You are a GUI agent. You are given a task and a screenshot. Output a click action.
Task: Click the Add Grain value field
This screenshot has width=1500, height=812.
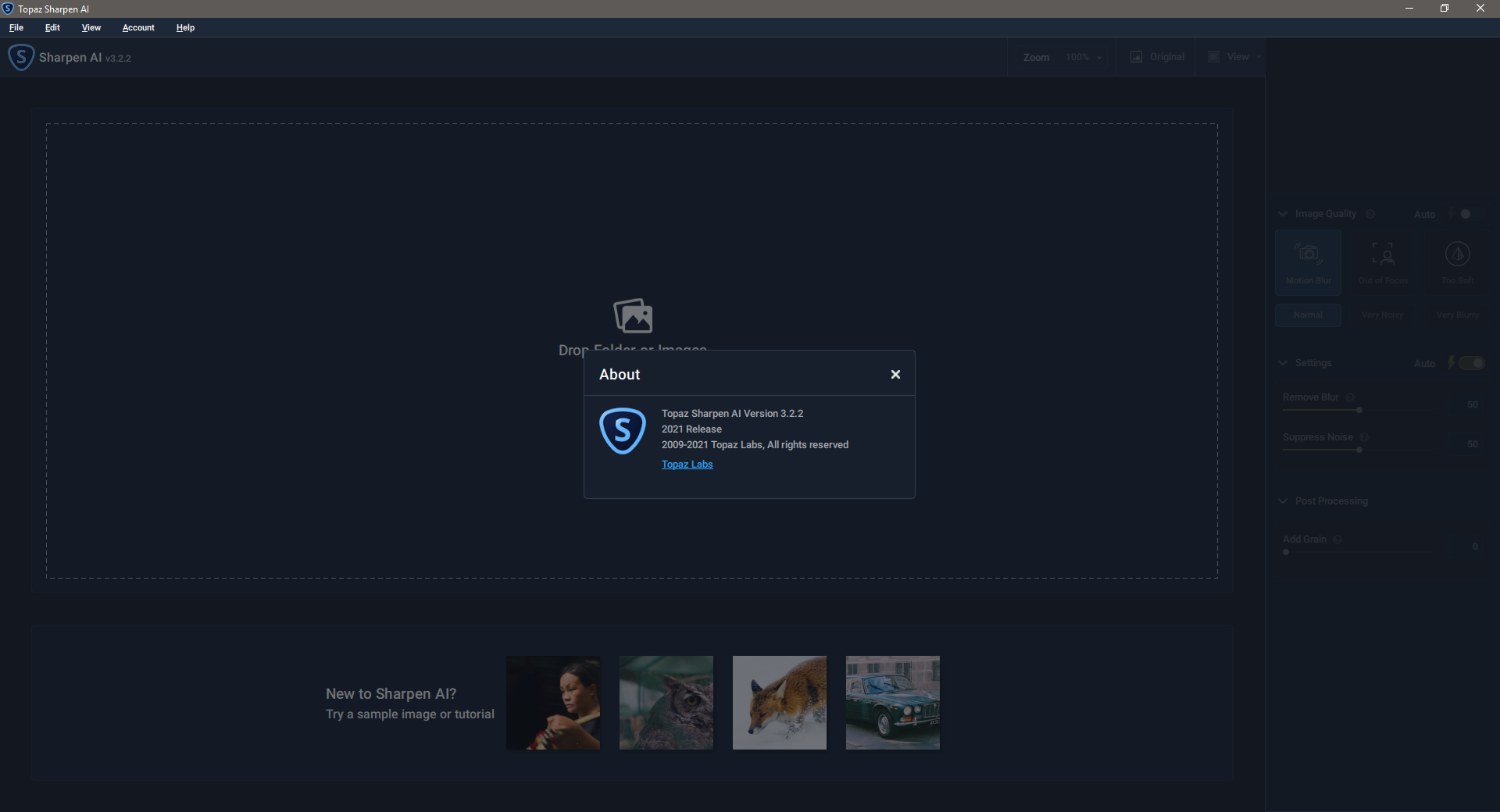click(x=1474, y=547)
